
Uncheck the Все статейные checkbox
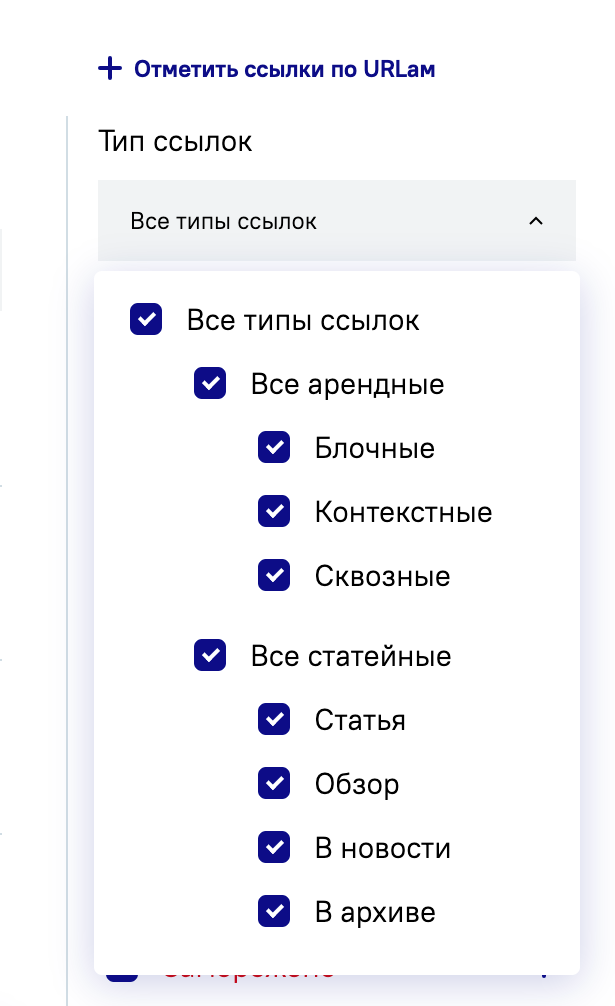210,656
